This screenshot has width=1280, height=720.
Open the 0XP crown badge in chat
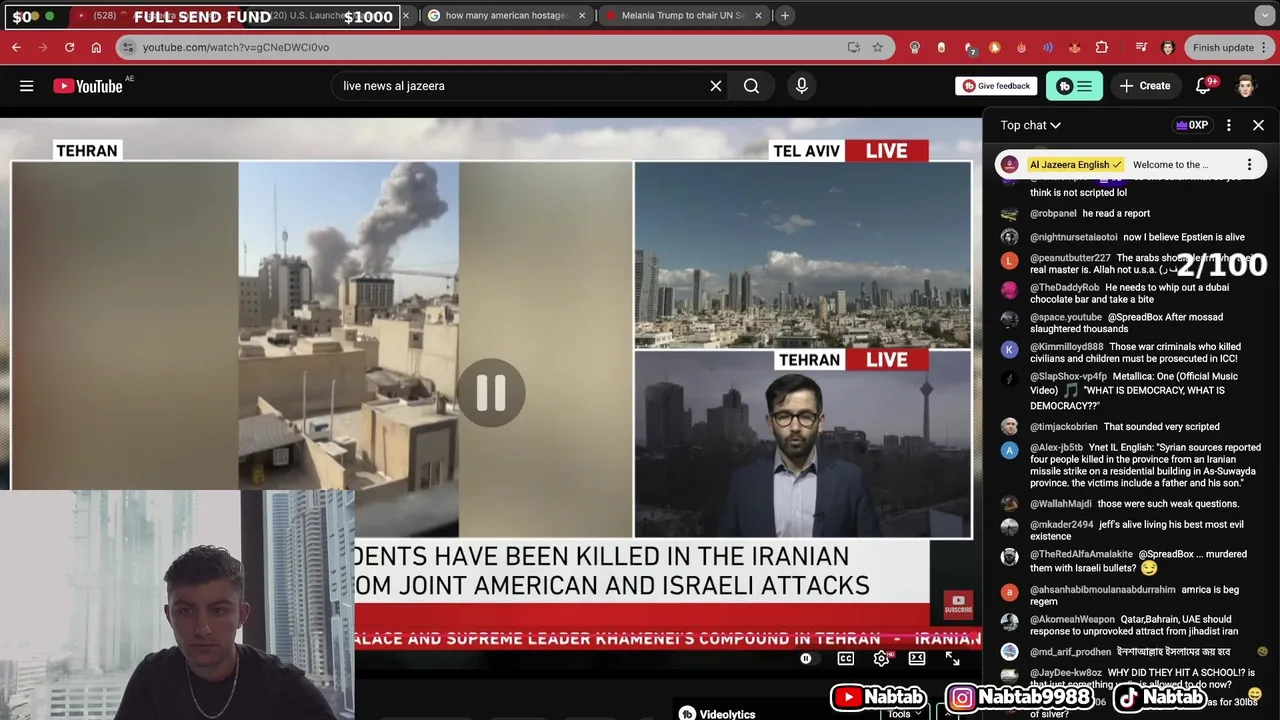click(x=1192, y=125)
